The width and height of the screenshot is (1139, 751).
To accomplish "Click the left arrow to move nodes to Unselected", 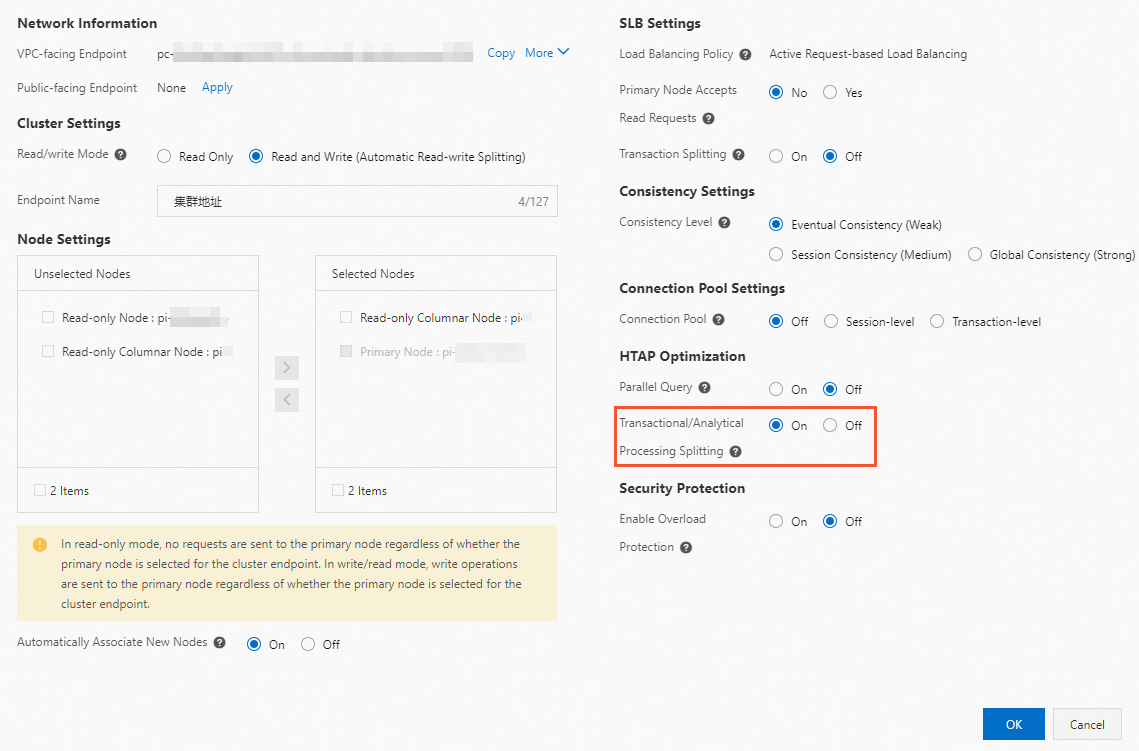I will 287,400.
